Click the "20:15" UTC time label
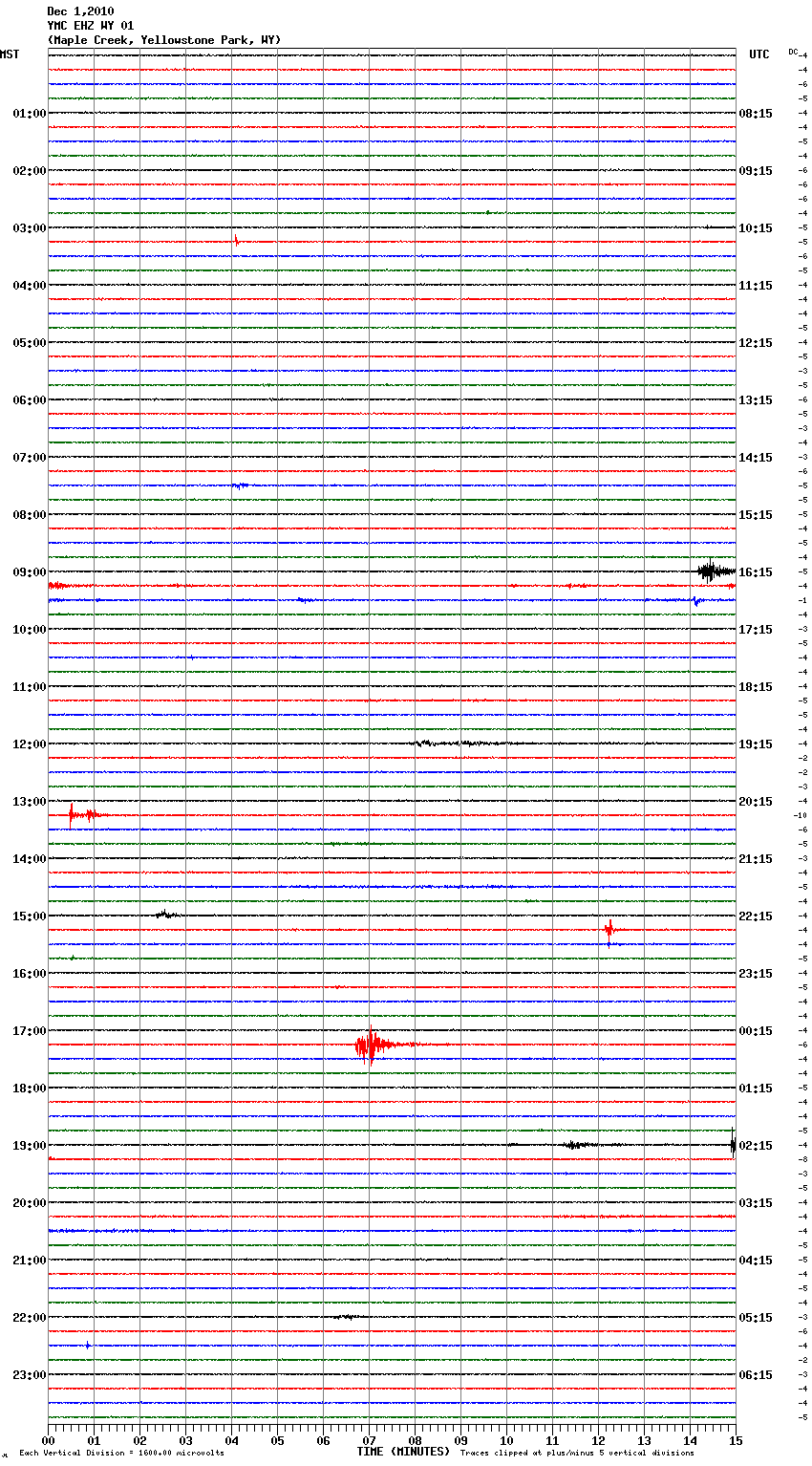 pos(756,802)
